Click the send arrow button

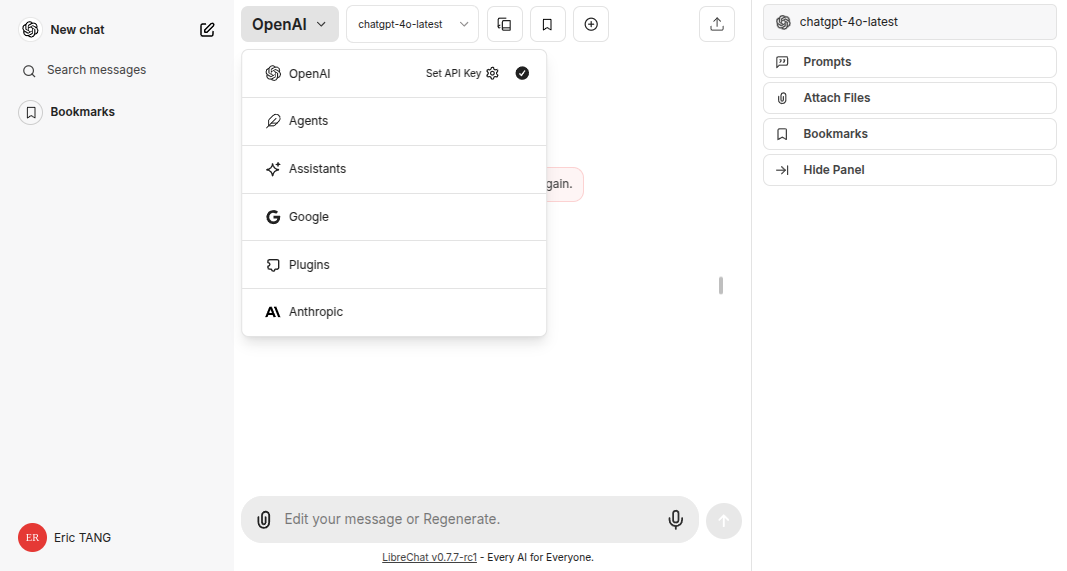723,521
